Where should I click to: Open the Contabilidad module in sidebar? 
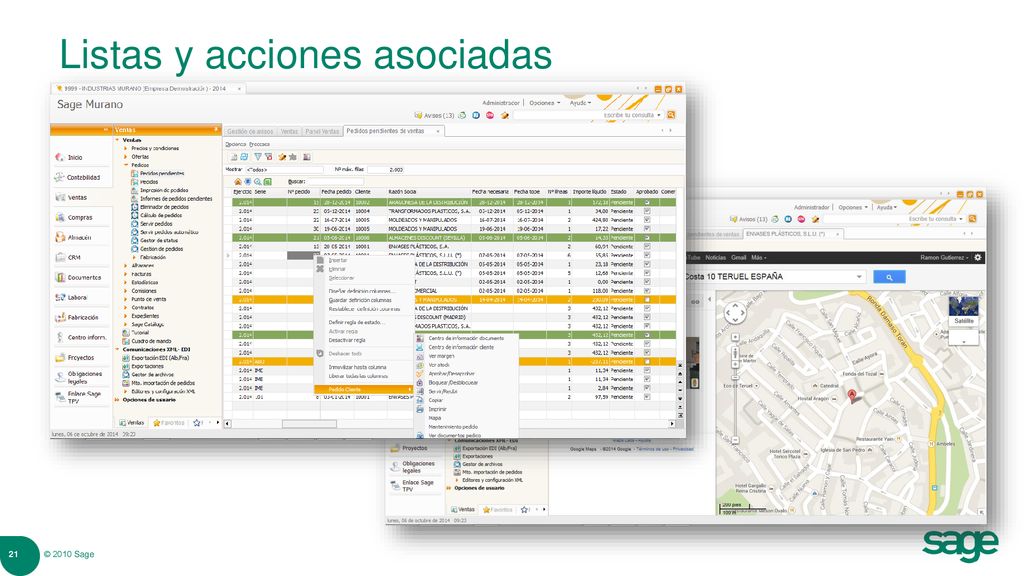(77, 178)
